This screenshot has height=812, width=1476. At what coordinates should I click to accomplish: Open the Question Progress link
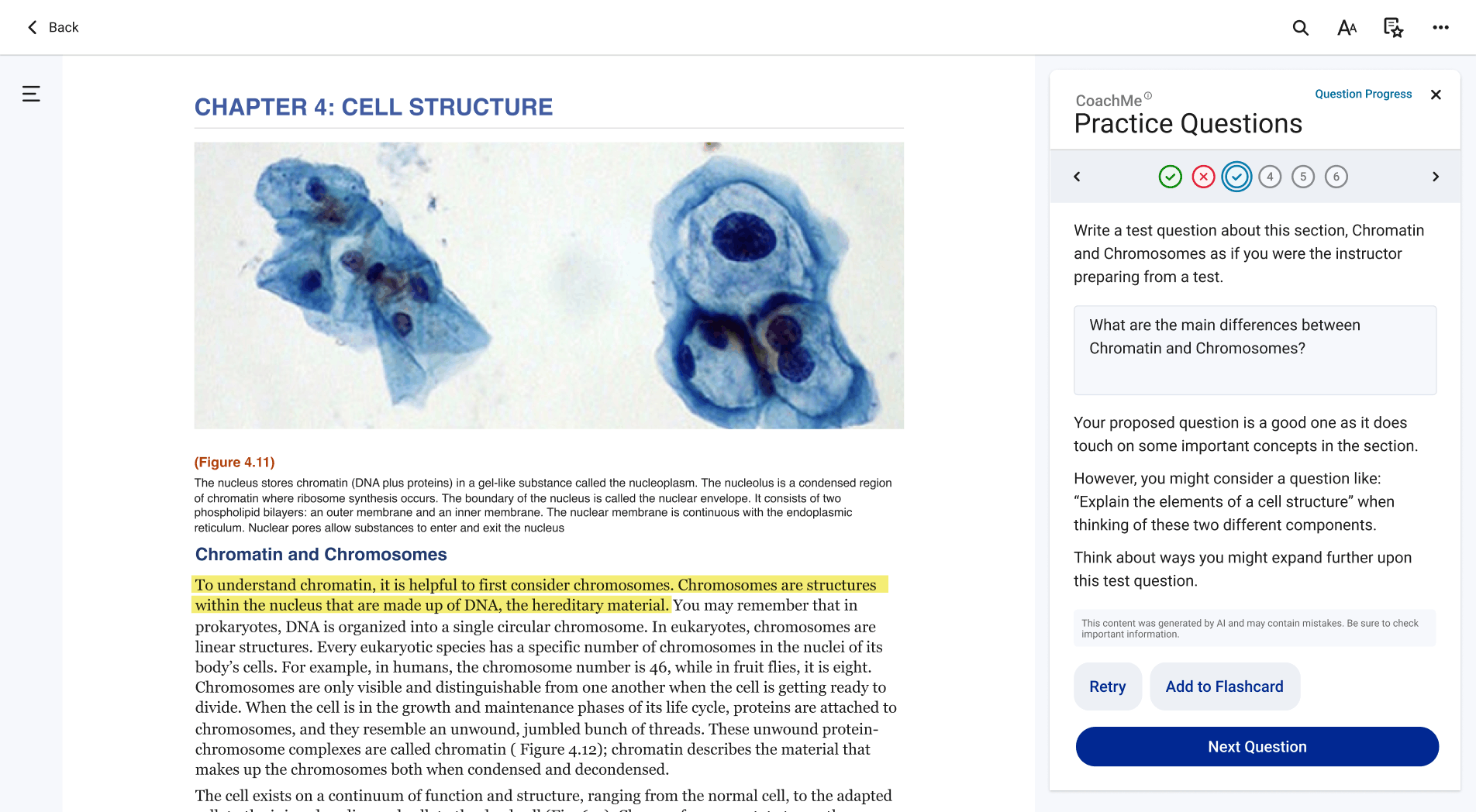pyautogui.click(x=1363, y=94)
